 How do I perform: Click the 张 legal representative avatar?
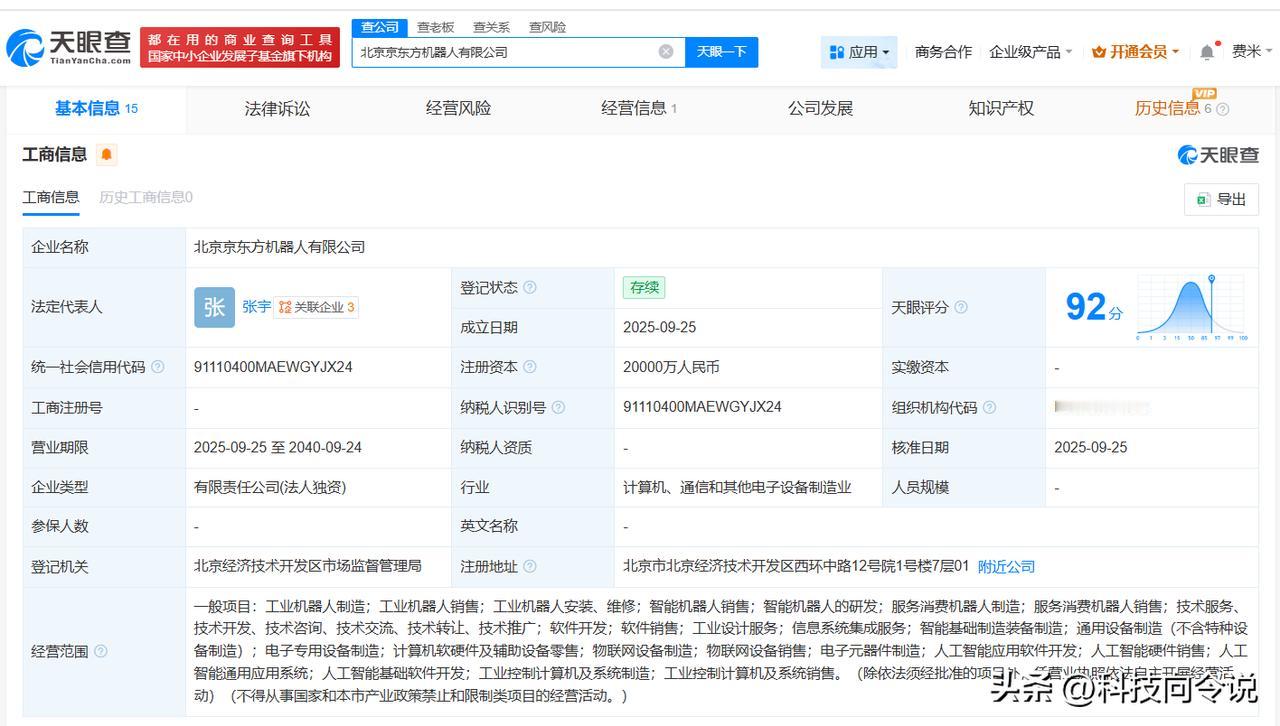(x=214, y=307)
